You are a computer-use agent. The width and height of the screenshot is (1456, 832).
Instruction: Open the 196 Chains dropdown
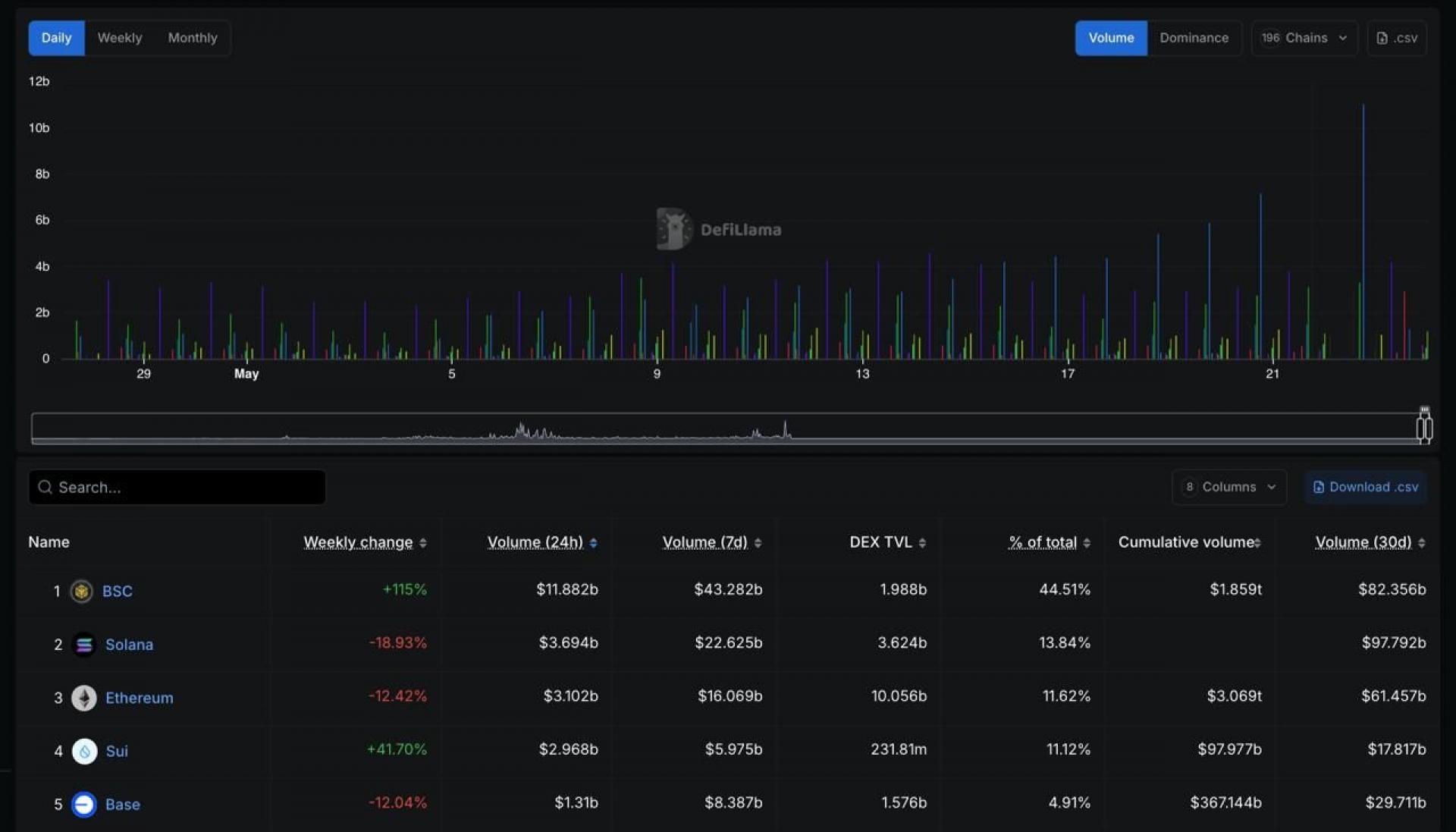tap(1304, 38)
